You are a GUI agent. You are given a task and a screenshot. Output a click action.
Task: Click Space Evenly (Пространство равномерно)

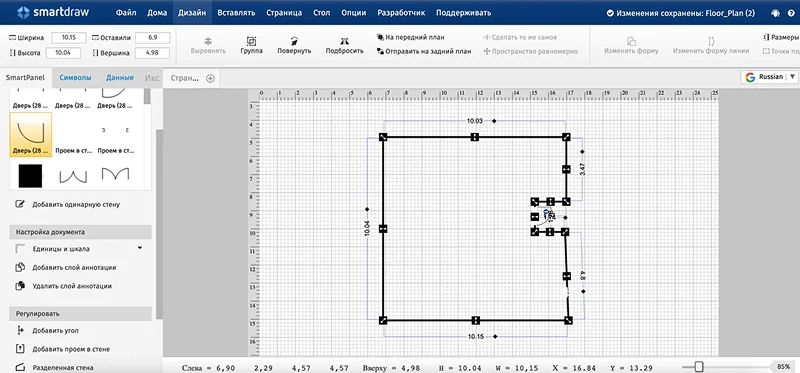(x=531, y=51)
